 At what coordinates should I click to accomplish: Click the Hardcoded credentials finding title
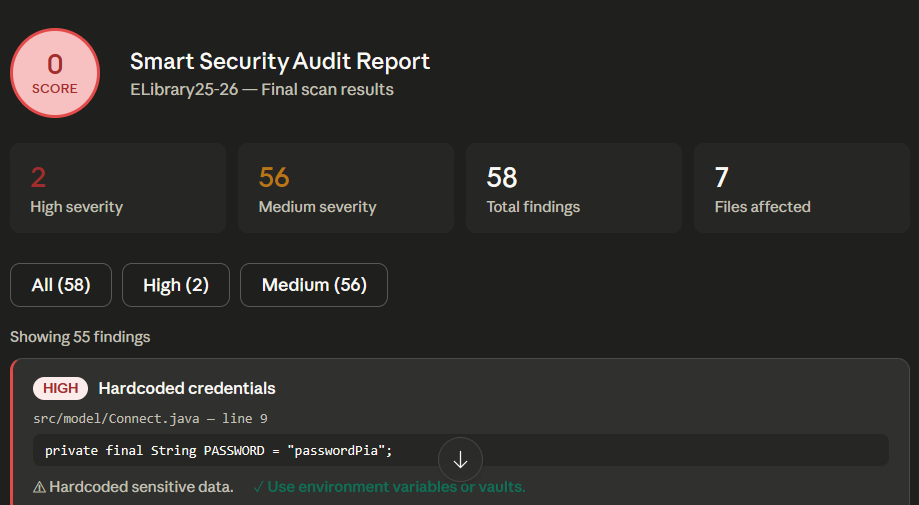[187, 388]
